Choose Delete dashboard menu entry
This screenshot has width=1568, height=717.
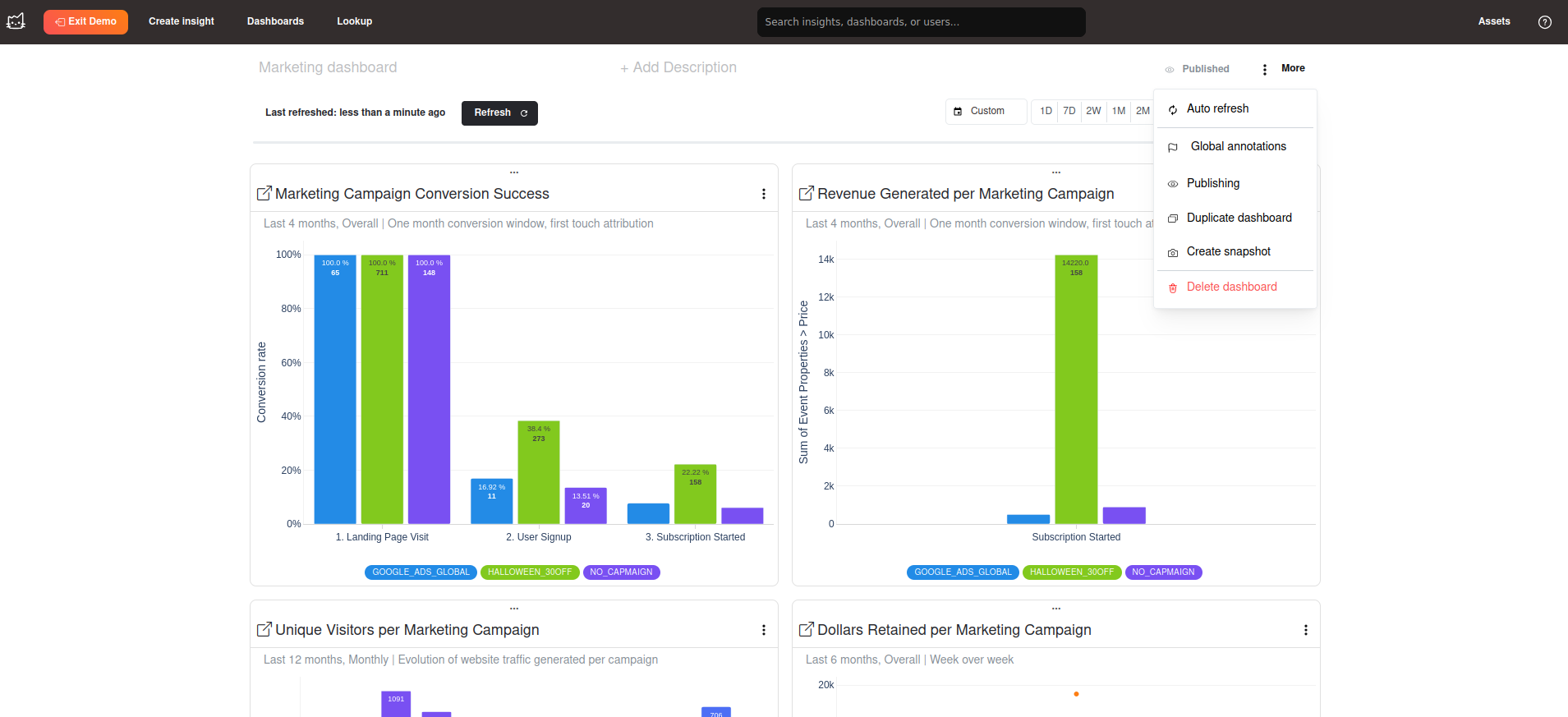(x=1235, y=287)
